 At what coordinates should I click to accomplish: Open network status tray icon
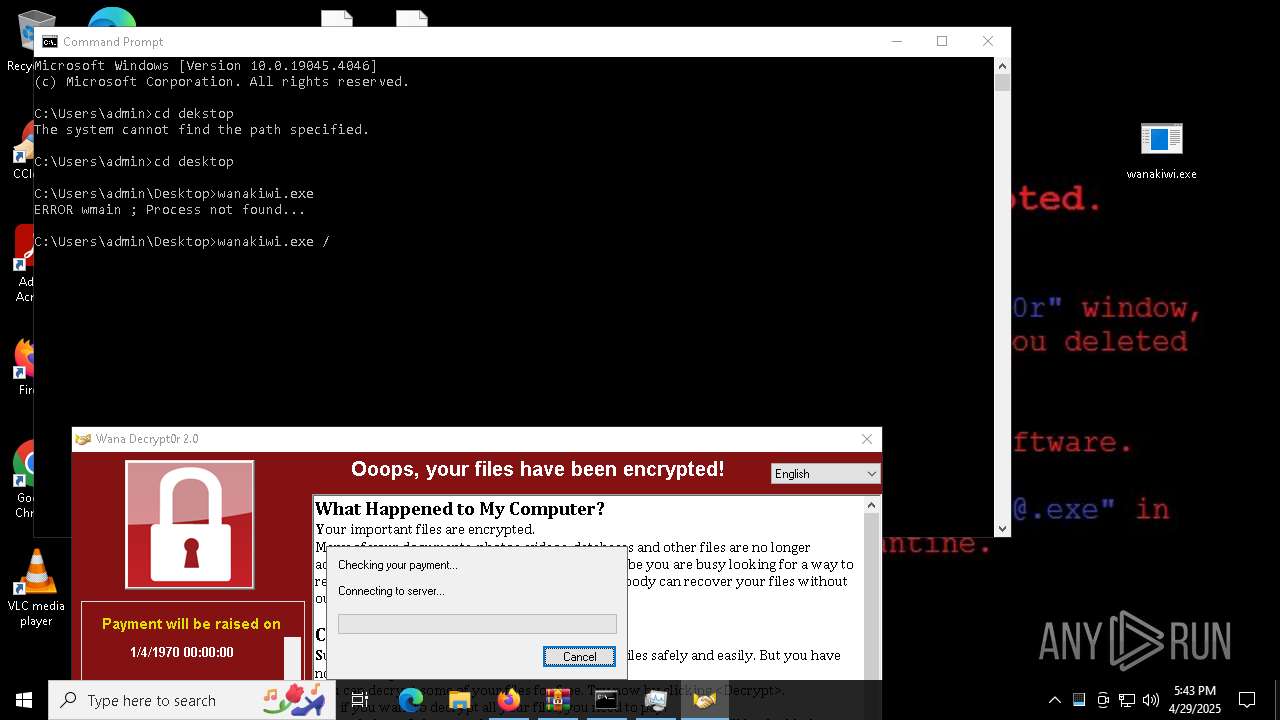point(1127,700)
